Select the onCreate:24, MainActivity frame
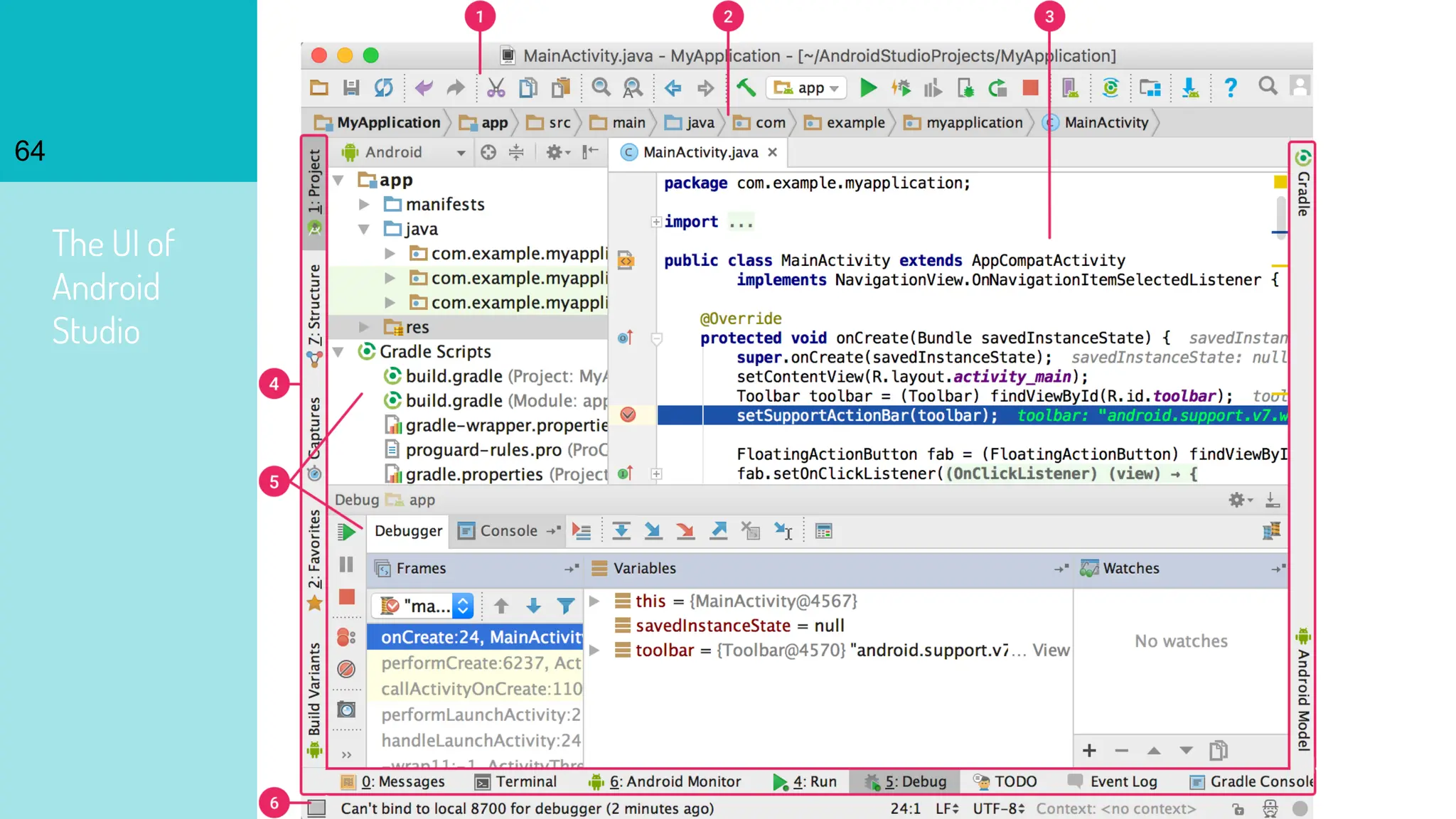The image size is (1456, 819). 475,637
